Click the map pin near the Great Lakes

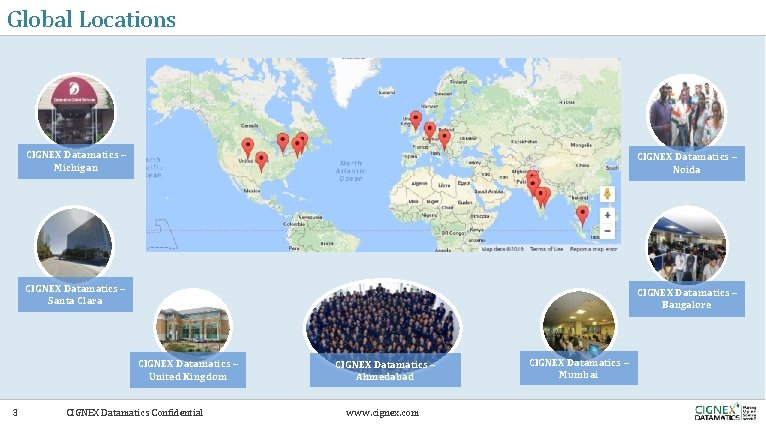coord(283,143)
